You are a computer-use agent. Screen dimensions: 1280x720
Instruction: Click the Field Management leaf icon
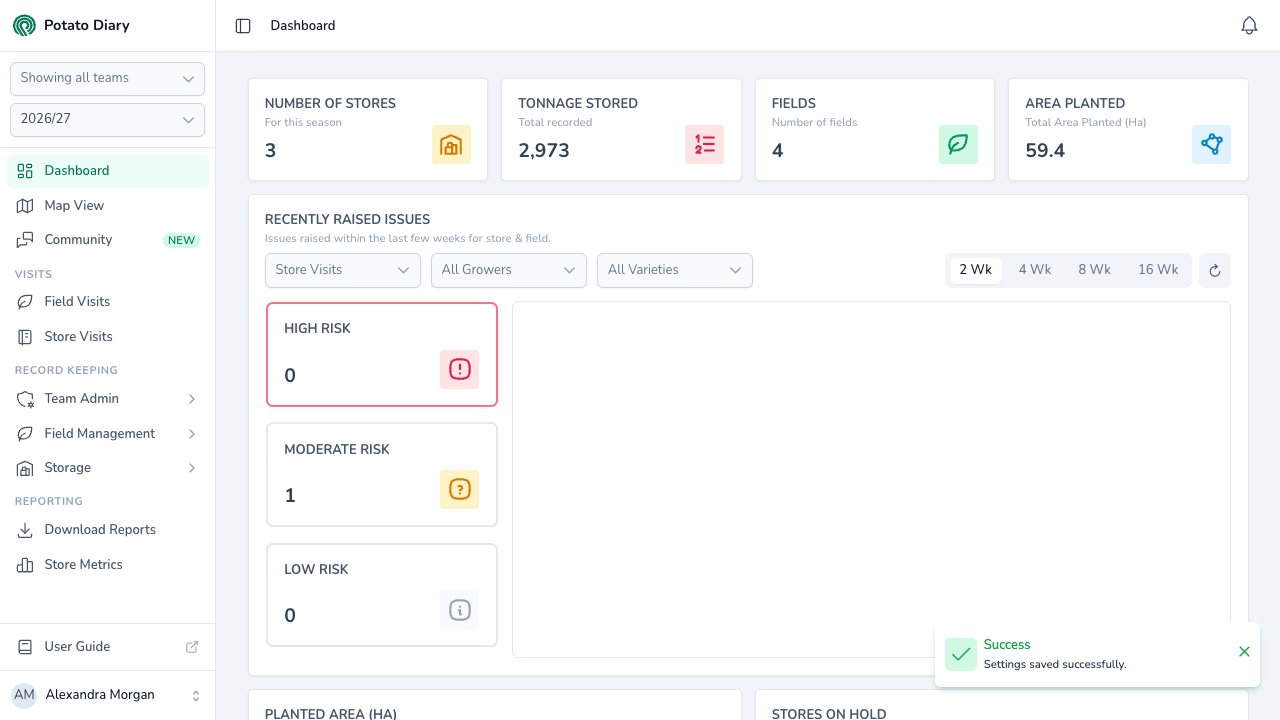click(x=25, y=434)
